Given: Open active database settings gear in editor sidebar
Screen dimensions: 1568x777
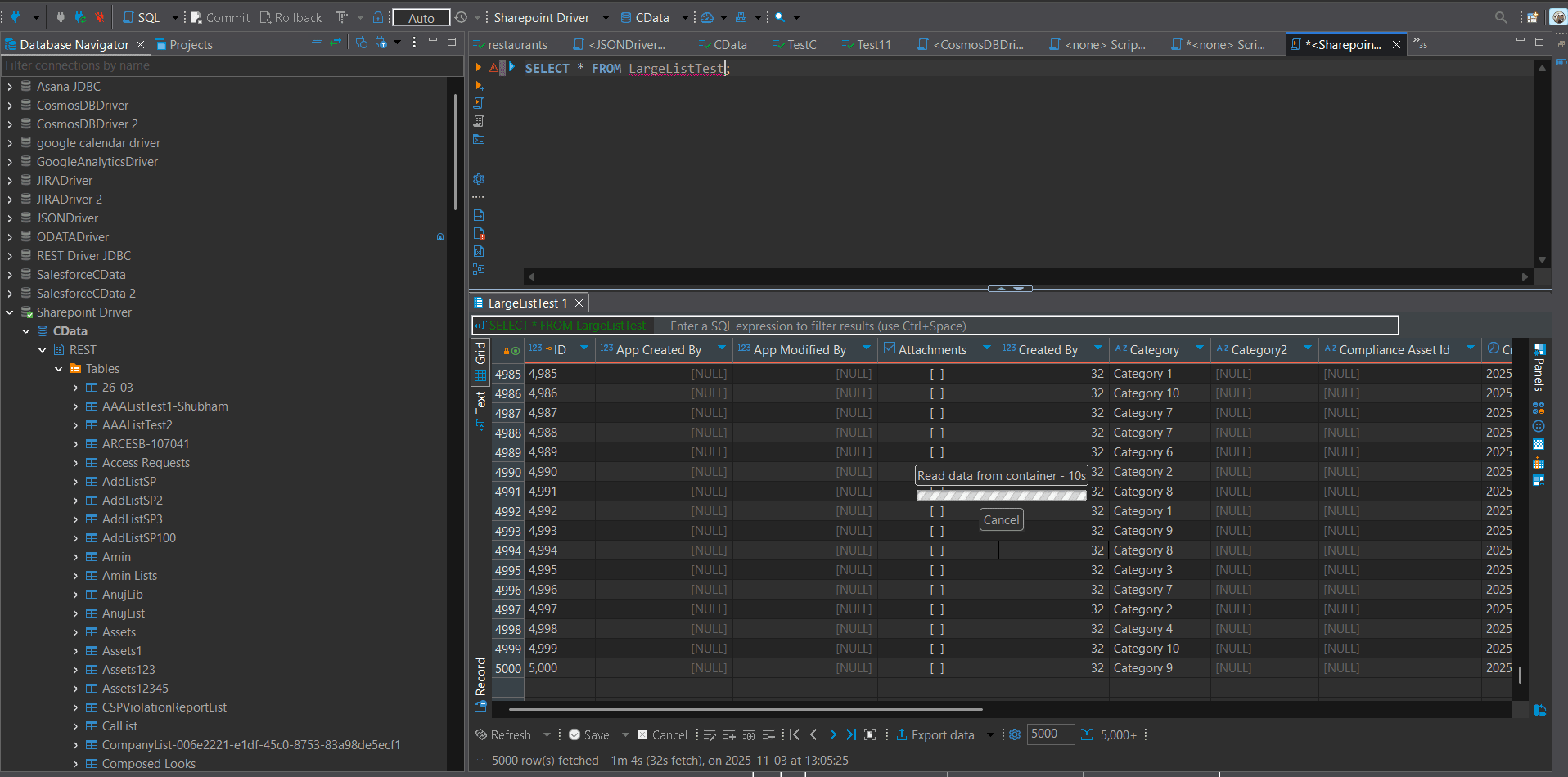Looking at the screenshot, I should pyautogui.click(x=479, y=179).
